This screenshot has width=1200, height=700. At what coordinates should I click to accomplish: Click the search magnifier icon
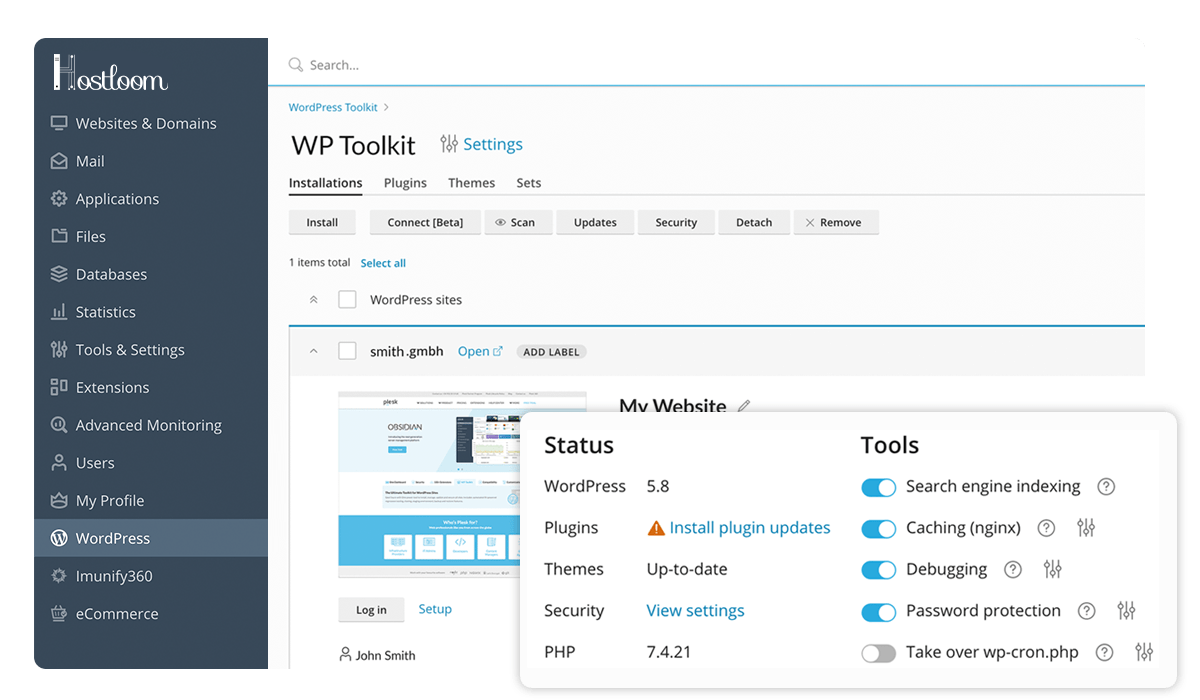click(x=296, y=65)
